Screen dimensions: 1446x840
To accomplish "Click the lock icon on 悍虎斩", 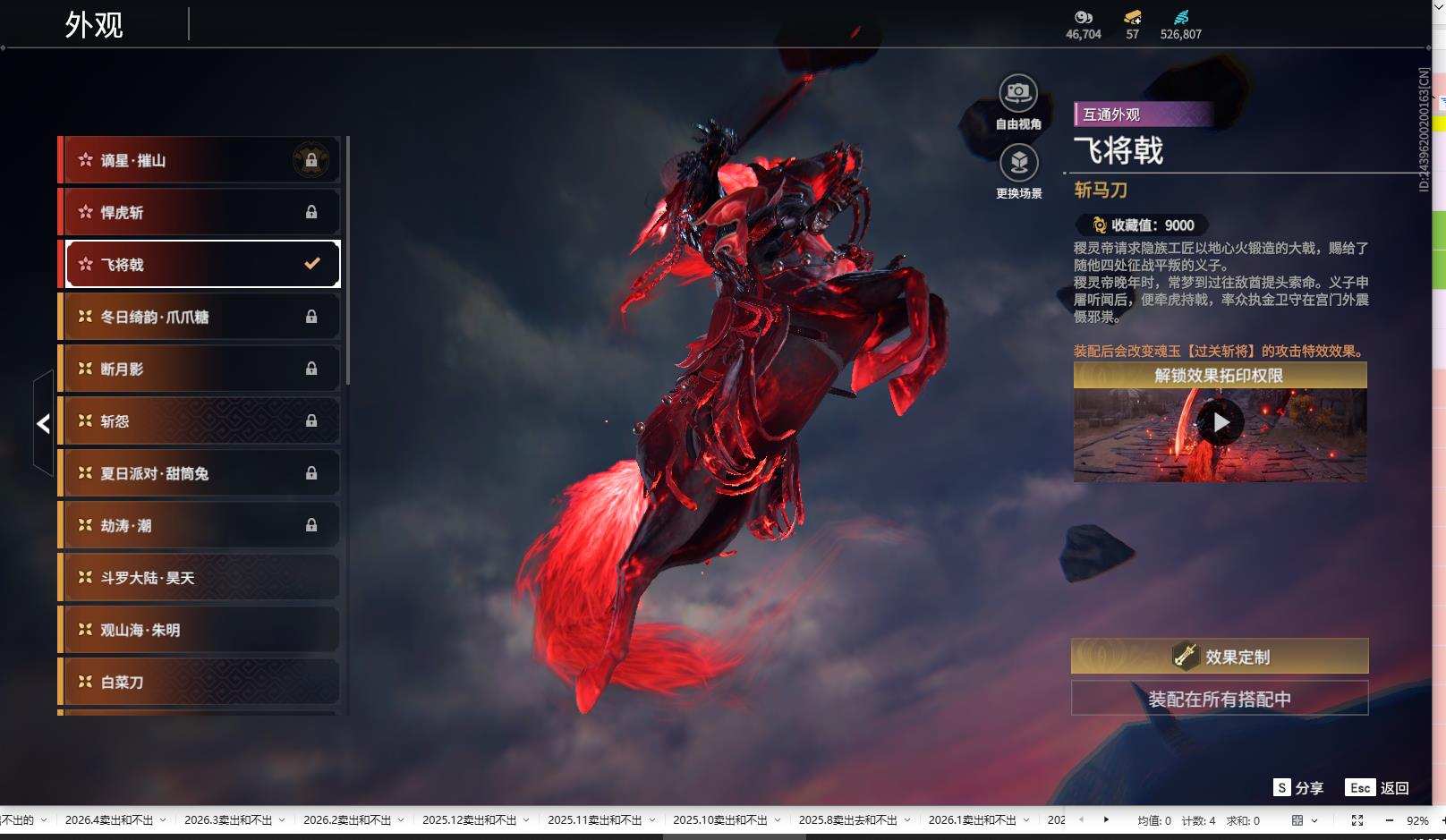I will (311, 212).
